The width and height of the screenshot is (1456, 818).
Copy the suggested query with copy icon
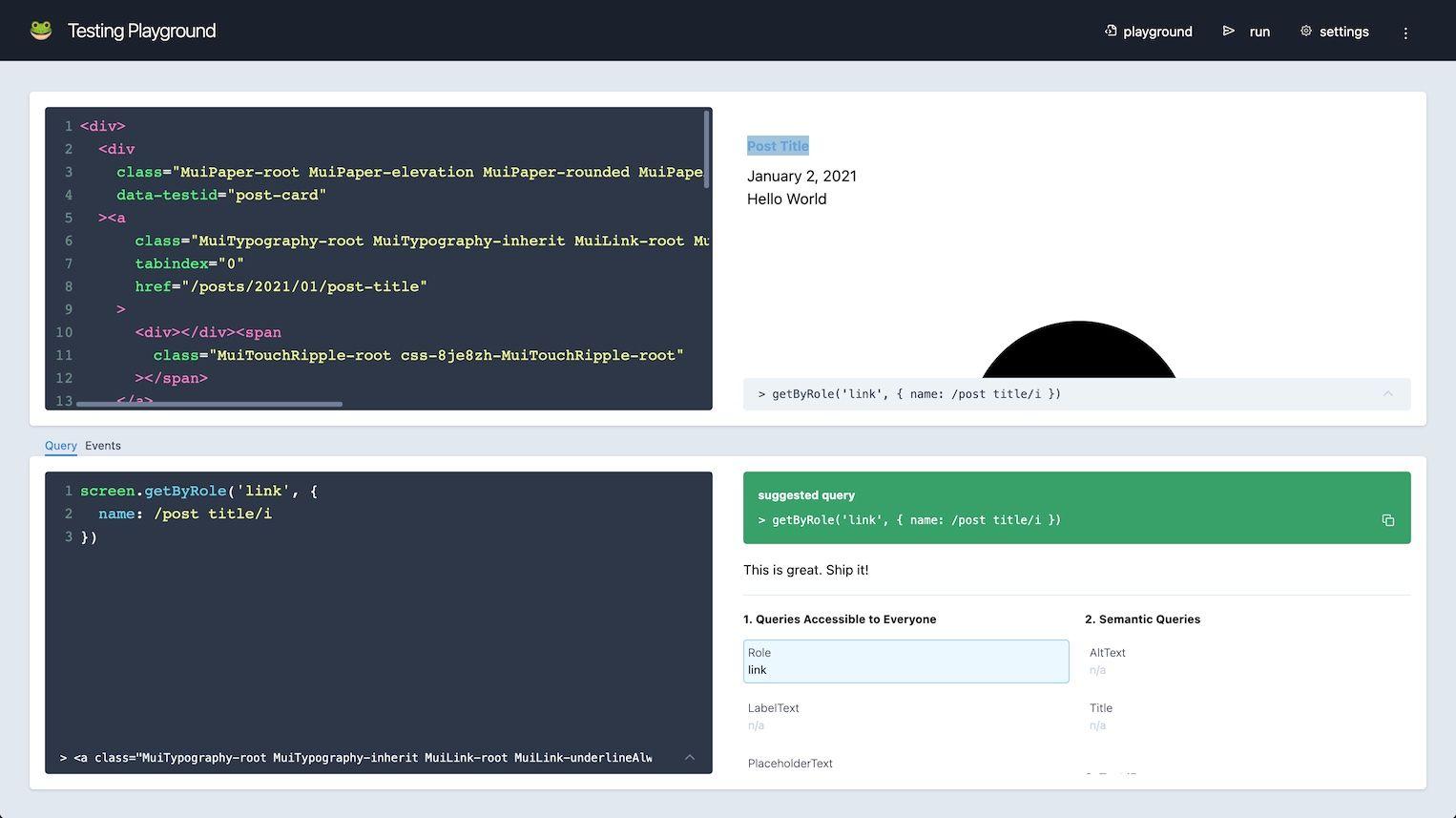[1388, 520]
